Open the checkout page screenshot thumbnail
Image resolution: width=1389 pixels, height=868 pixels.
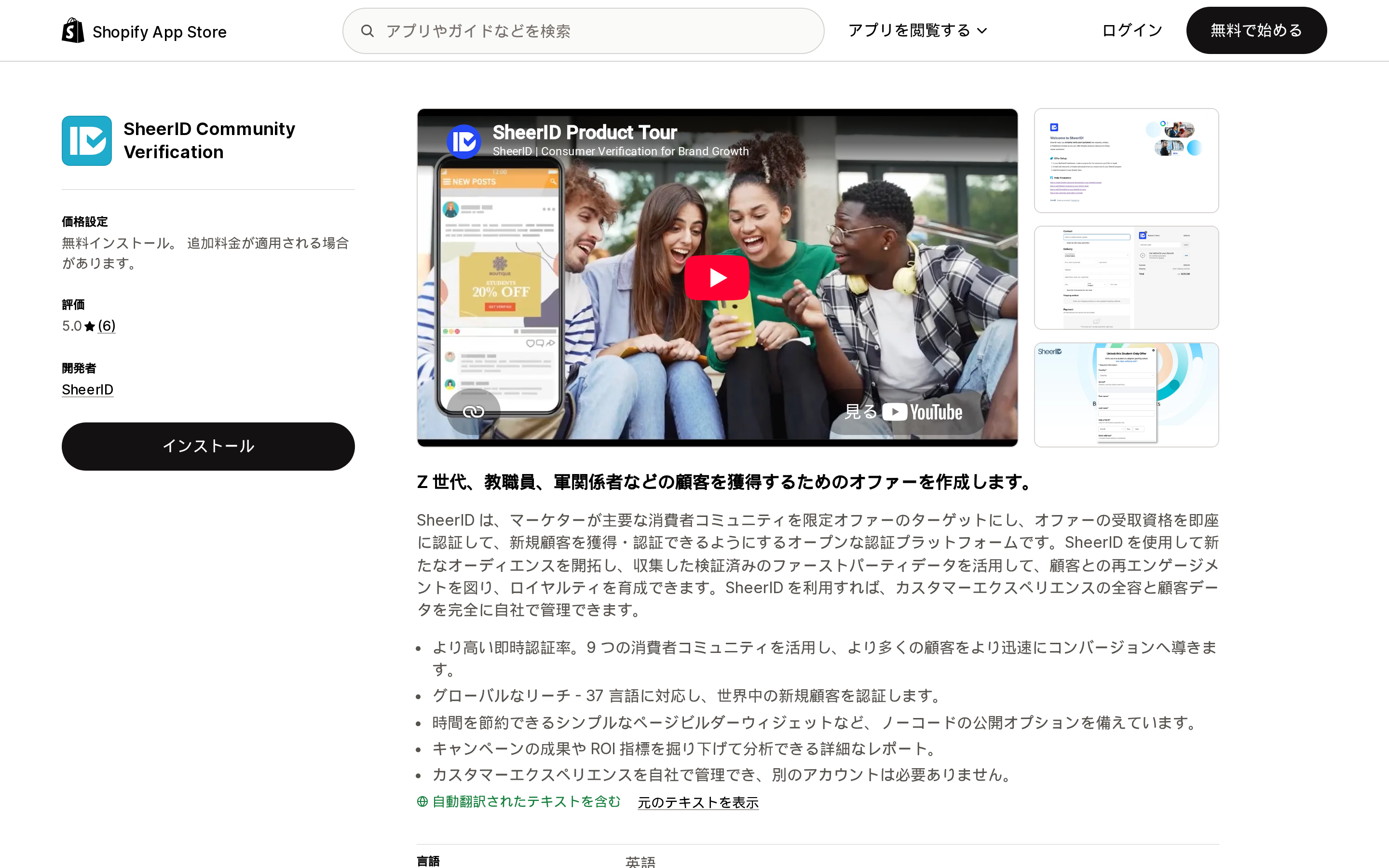point(1126,278)
